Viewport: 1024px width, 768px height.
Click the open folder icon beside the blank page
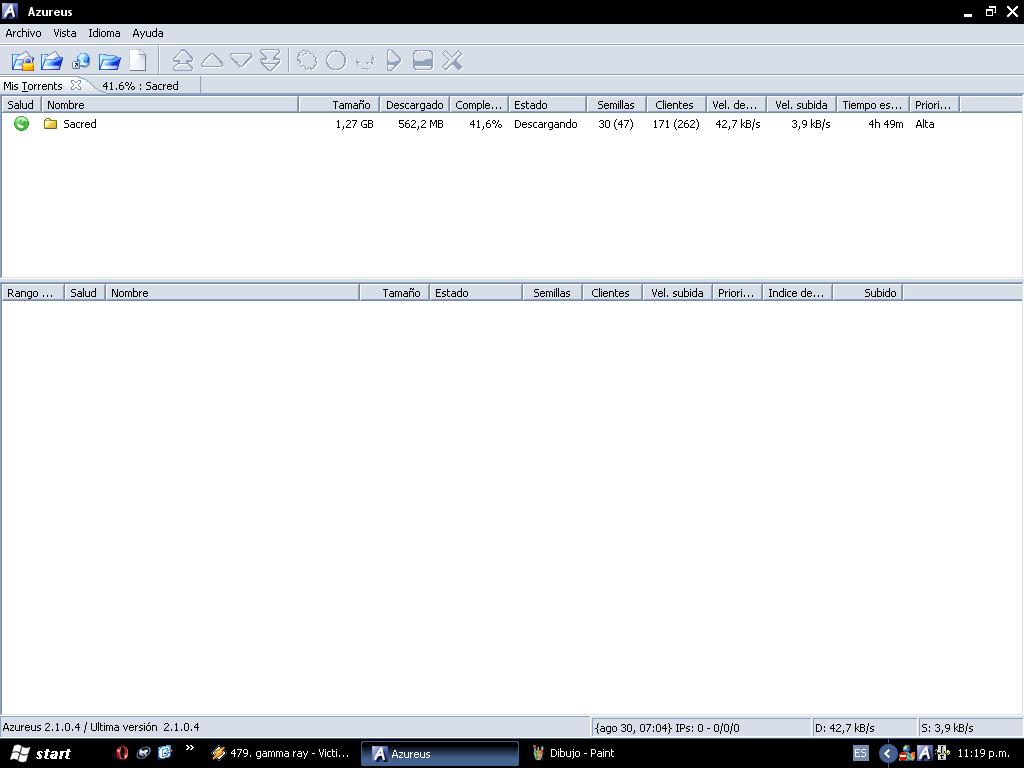coord(110,61)
